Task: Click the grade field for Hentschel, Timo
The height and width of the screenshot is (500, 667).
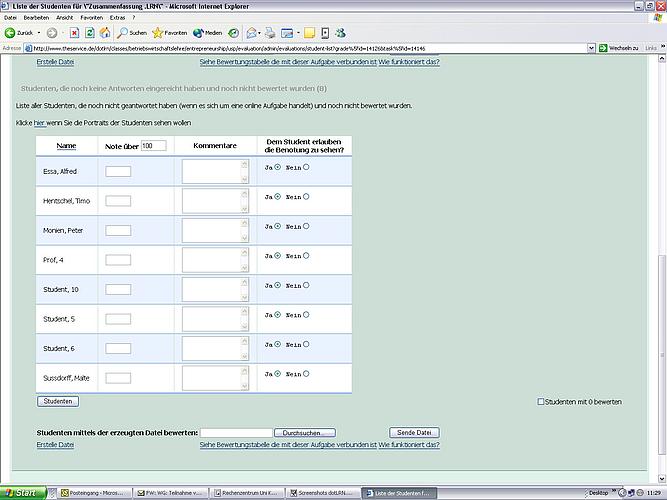Action: 118,201
